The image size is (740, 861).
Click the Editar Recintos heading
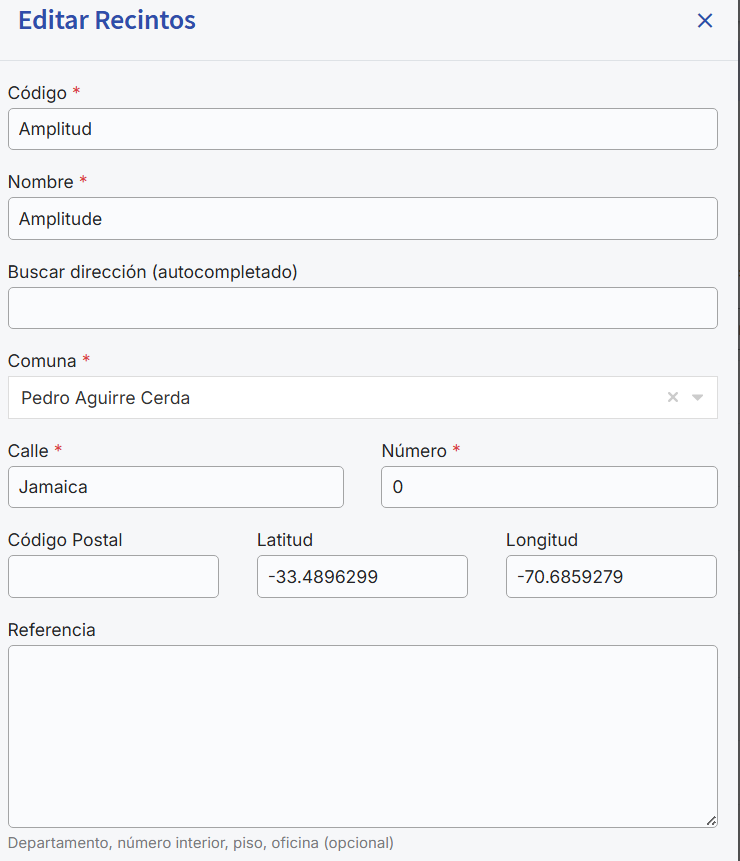(107, 20)
